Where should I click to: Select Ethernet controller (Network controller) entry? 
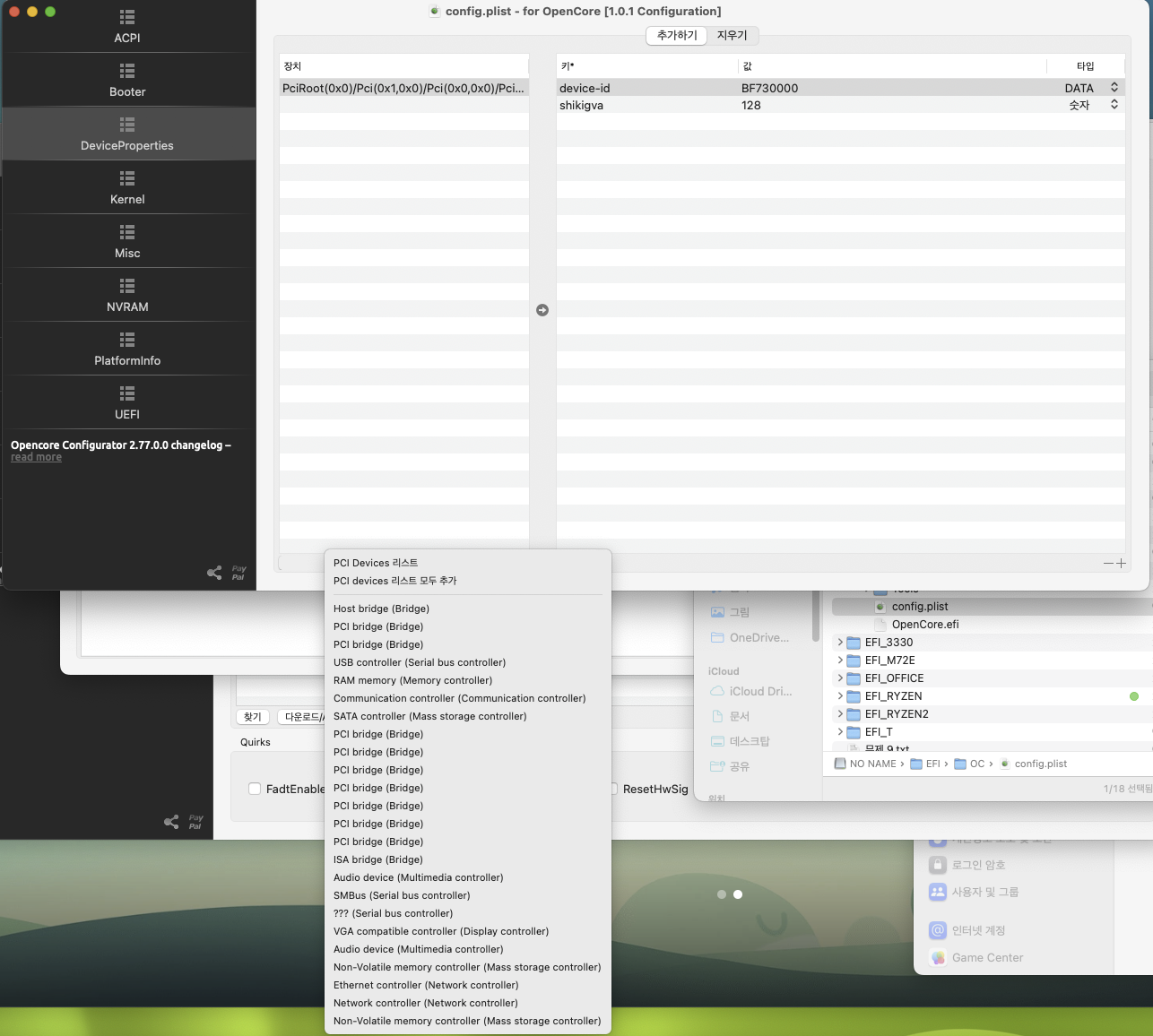468,985
